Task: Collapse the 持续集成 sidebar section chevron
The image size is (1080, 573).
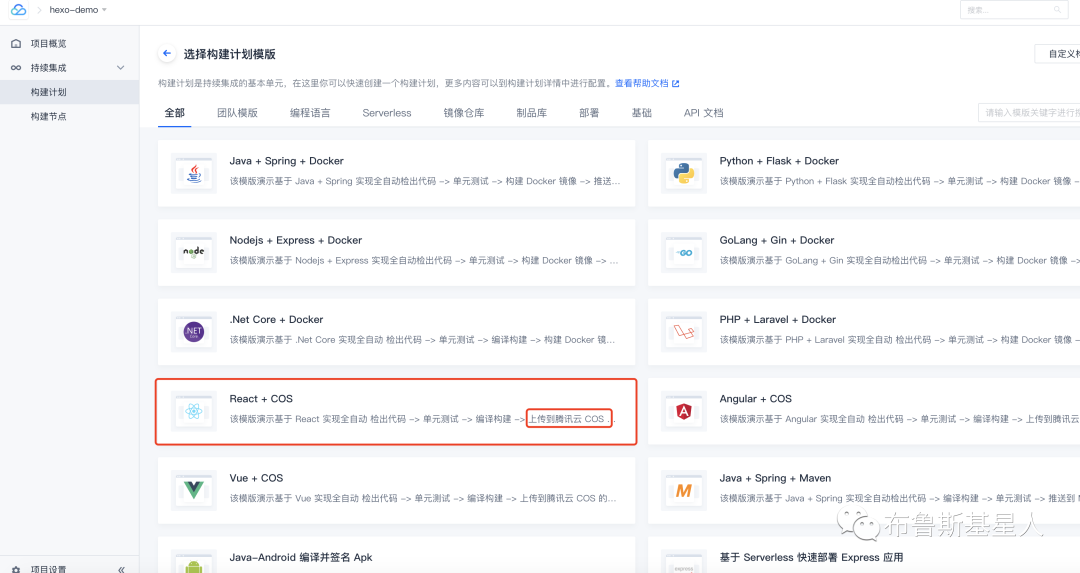Action: click(x=121, y=67)
